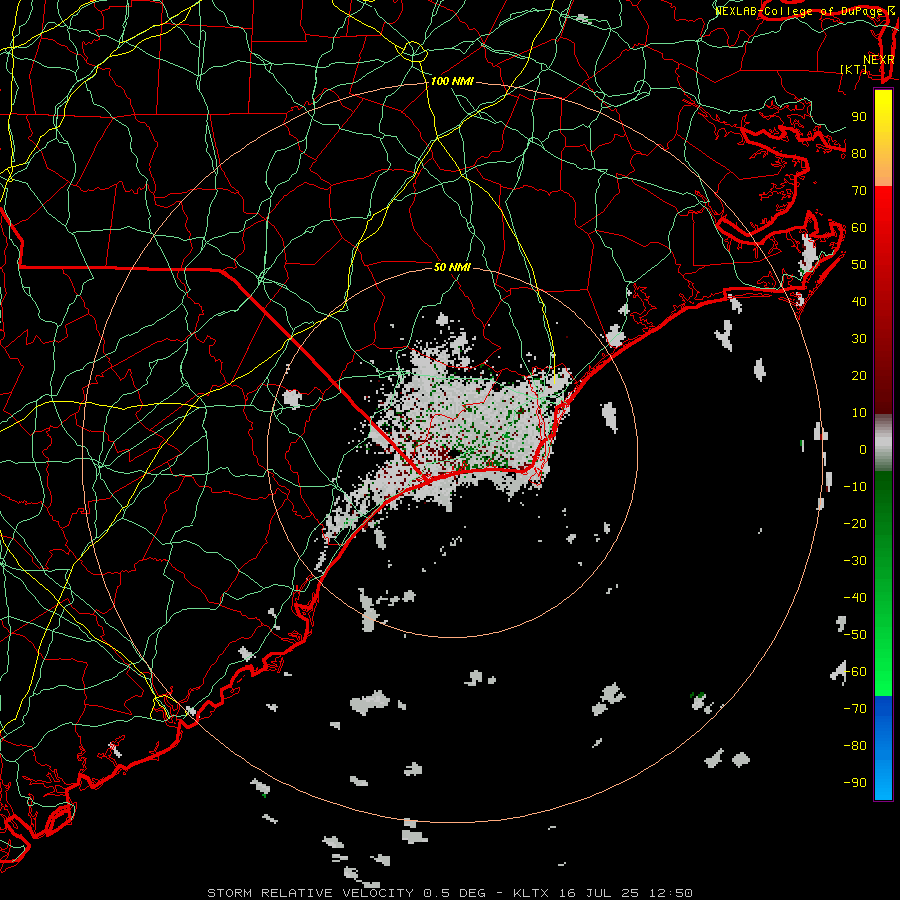The image size is (900, 900).
Task: Click the -90 value on velocity scale
Action: 855,783
